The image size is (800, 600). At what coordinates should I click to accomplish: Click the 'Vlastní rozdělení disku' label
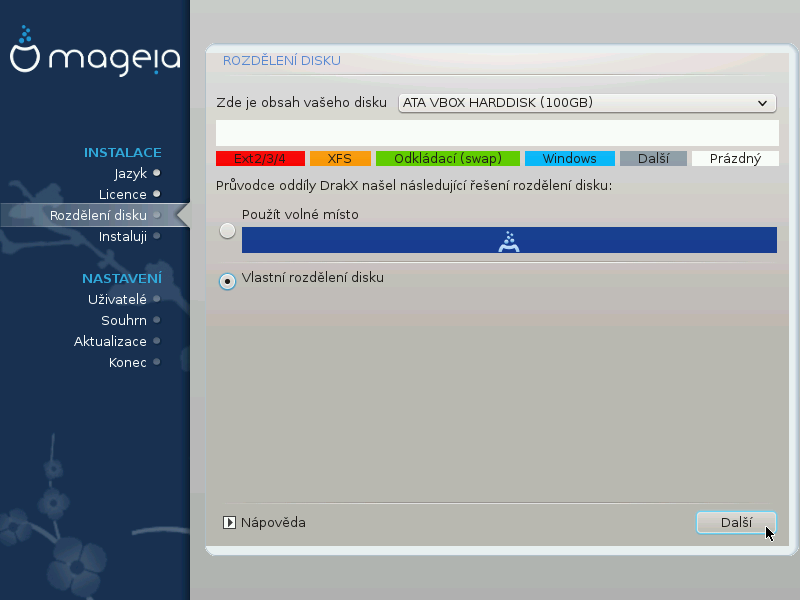click(x=313, y=278)
